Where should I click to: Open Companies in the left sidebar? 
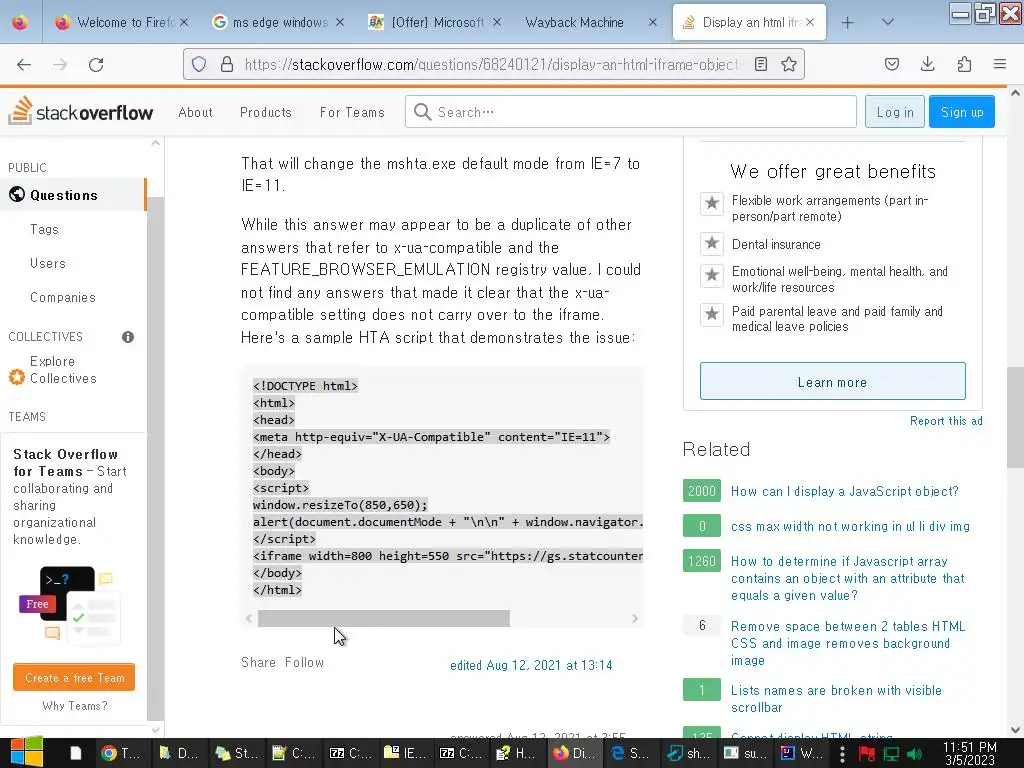pos(63,297)
